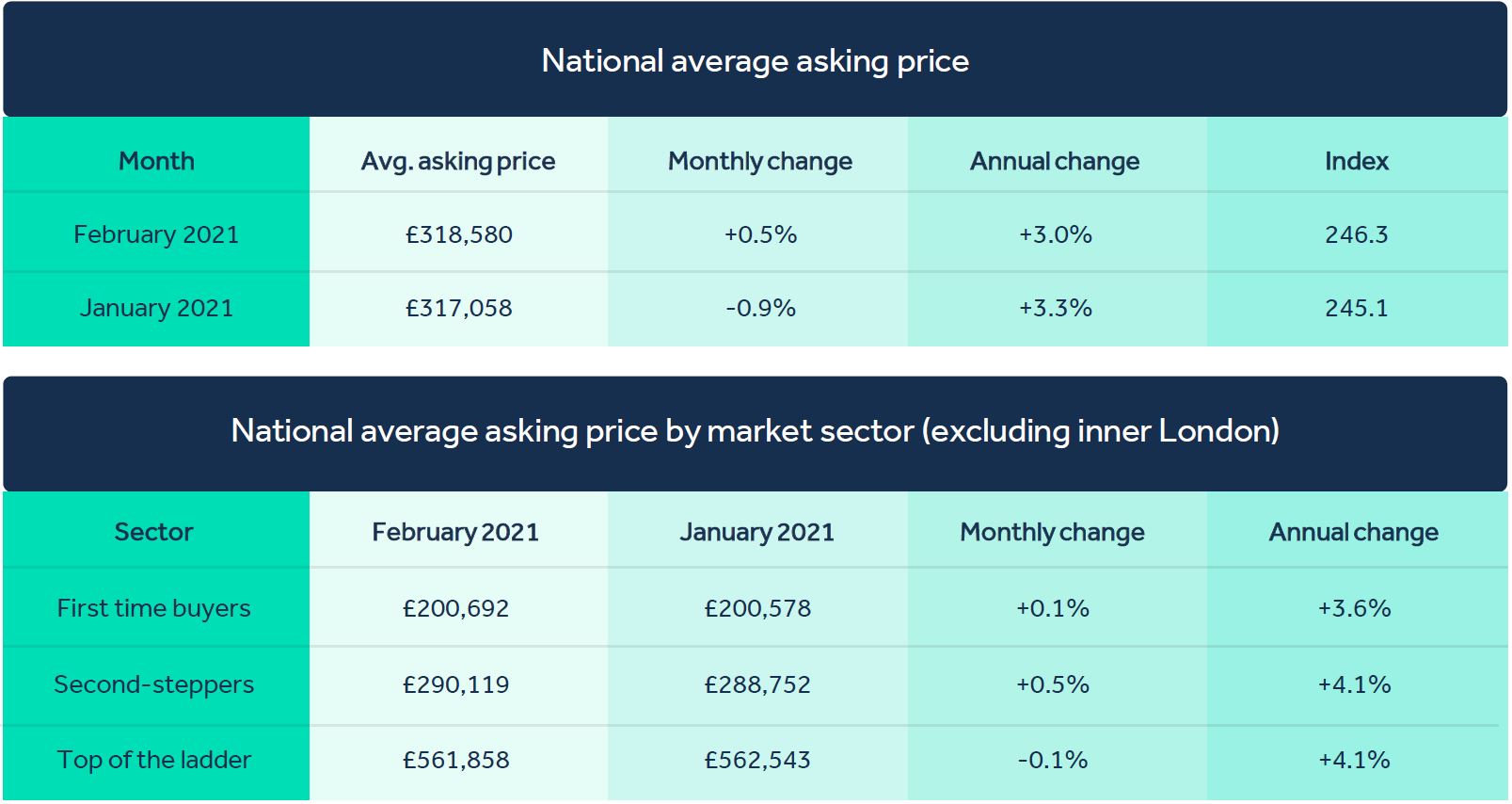Click the First time buyers row label
The image size is (1512, 804).
(154, 608)
